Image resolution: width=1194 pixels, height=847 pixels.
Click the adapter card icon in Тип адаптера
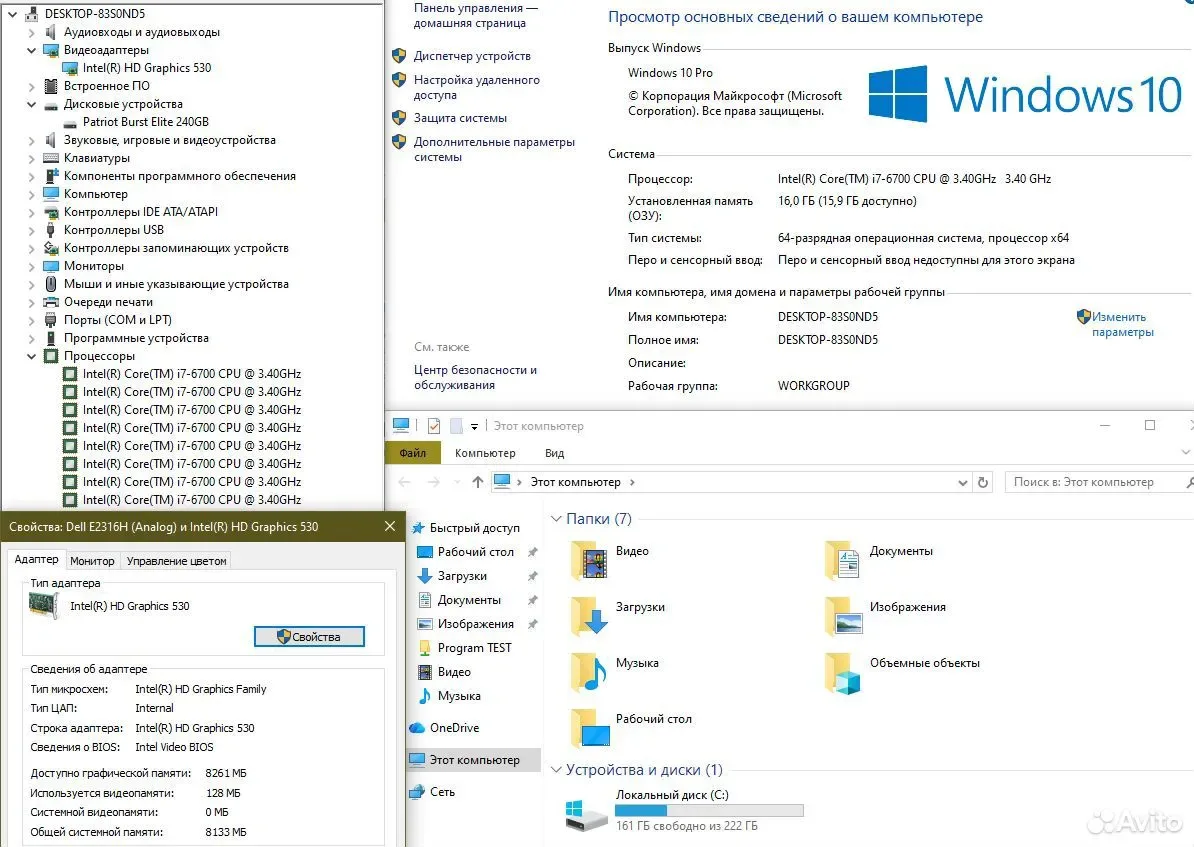coord(43,605)
